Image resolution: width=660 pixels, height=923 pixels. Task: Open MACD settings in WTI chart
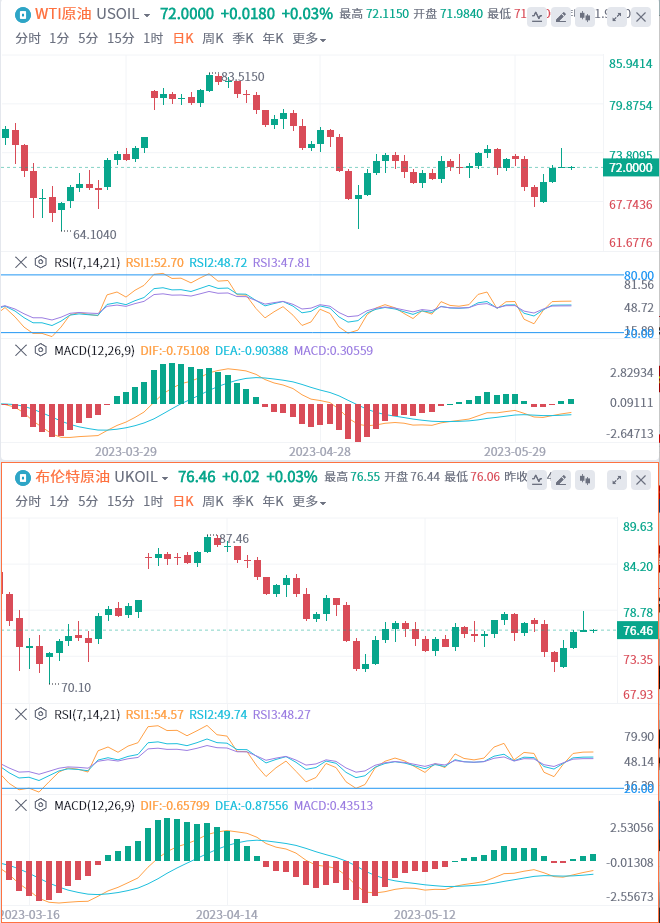[40, 350]
